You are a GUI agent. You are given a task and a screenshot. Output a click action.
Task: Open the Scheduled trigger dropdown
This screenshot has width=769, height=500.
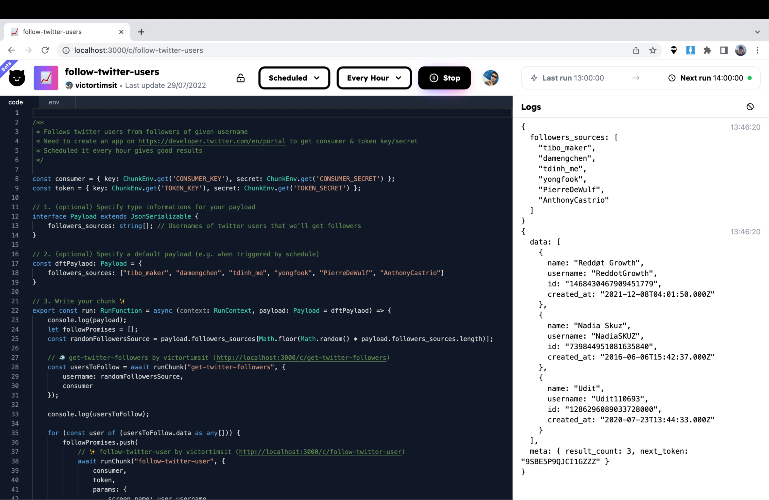pyautogui.click(x=294, y=78)
